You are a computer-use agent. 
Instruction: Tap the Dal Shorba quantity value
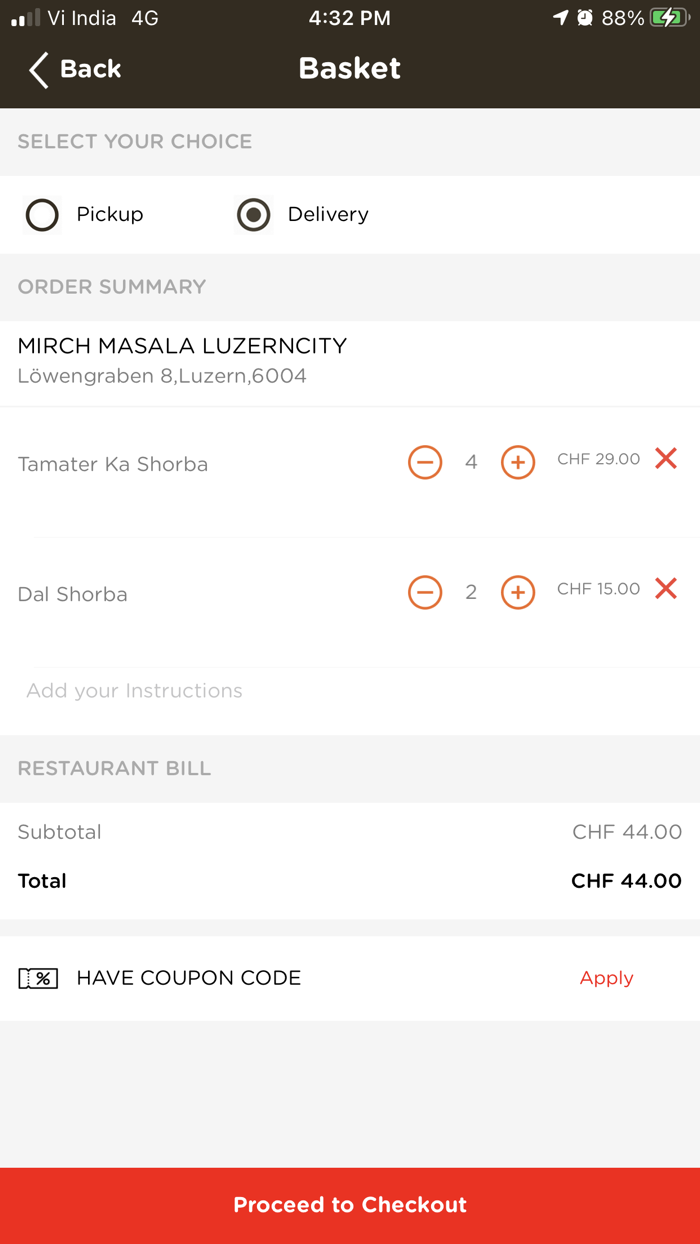tap(471, 592)
